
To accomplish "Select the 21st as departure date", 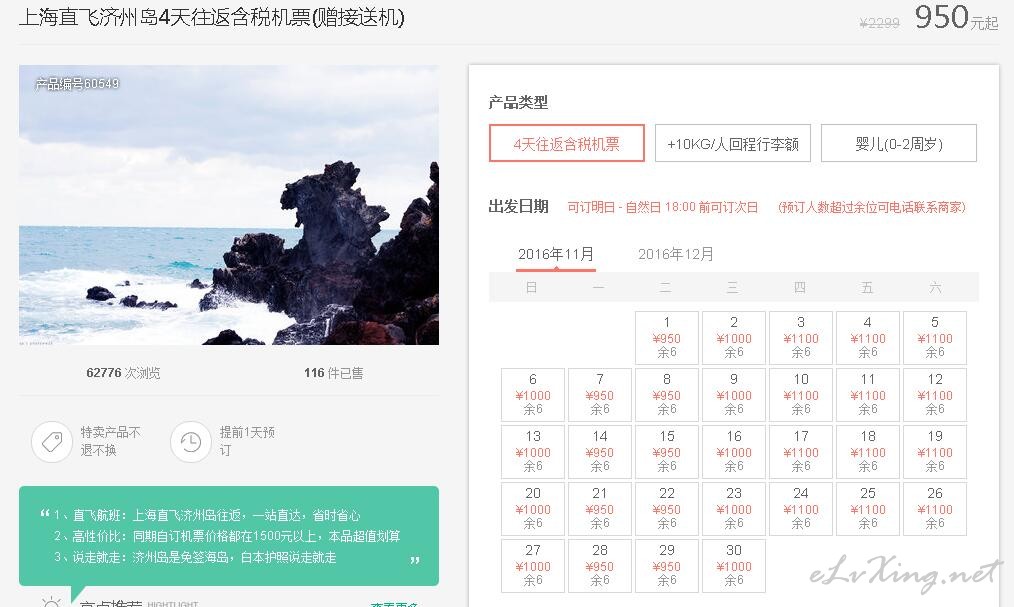I will tap(600, 508).
